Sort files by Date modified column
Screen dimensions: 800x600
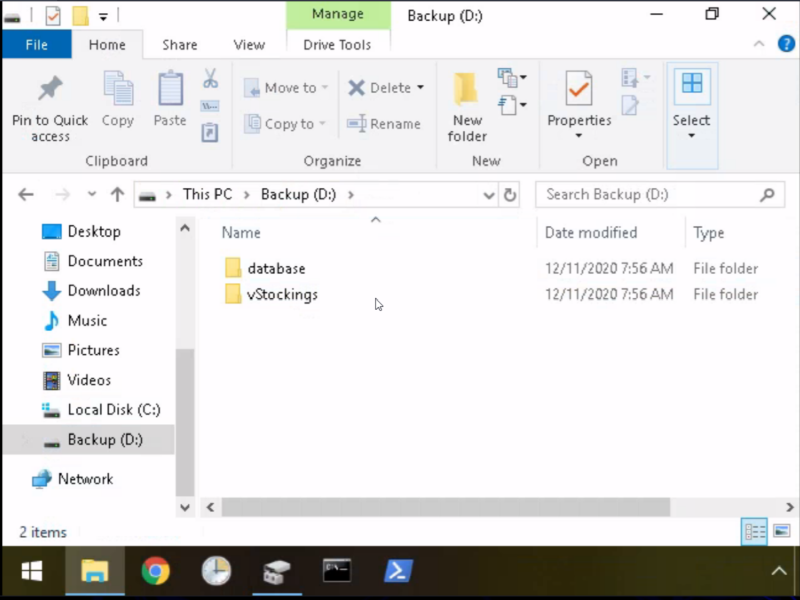pyautogui.click(x=590, y=233)
